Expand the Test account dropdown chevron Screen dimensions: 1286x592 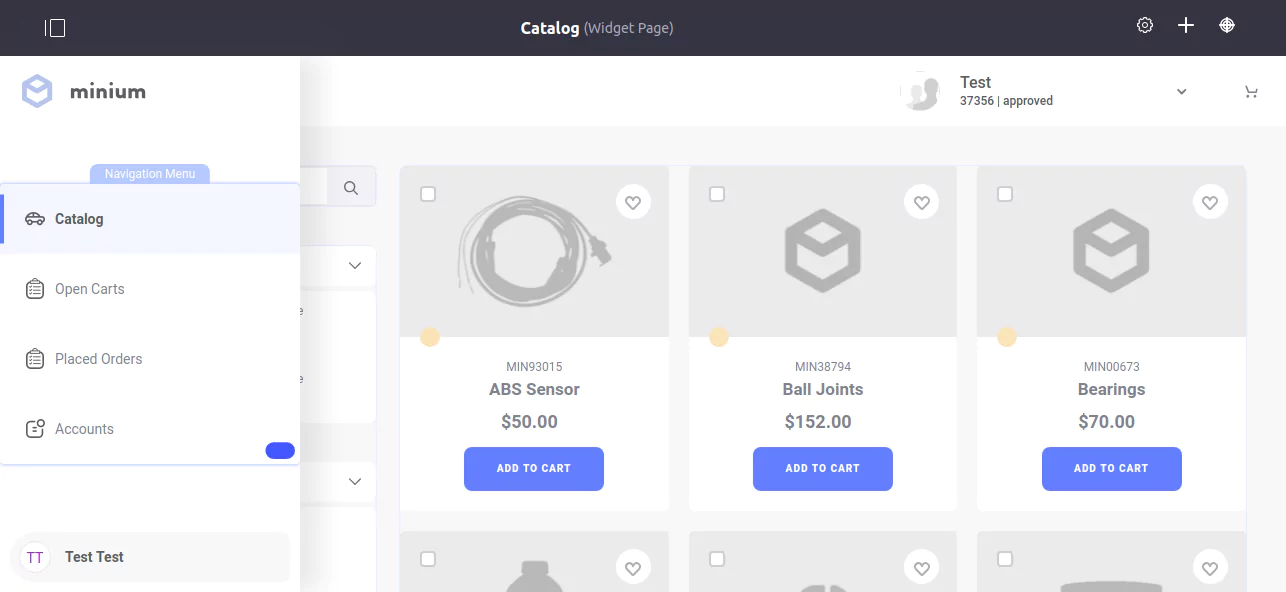(x=1181, y=92)
